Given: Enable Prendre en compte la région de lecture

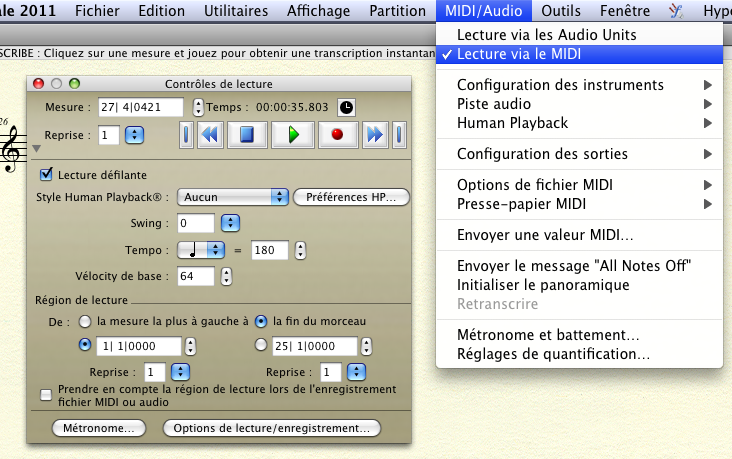Looking at the screenshot, I should coord(46,395).
